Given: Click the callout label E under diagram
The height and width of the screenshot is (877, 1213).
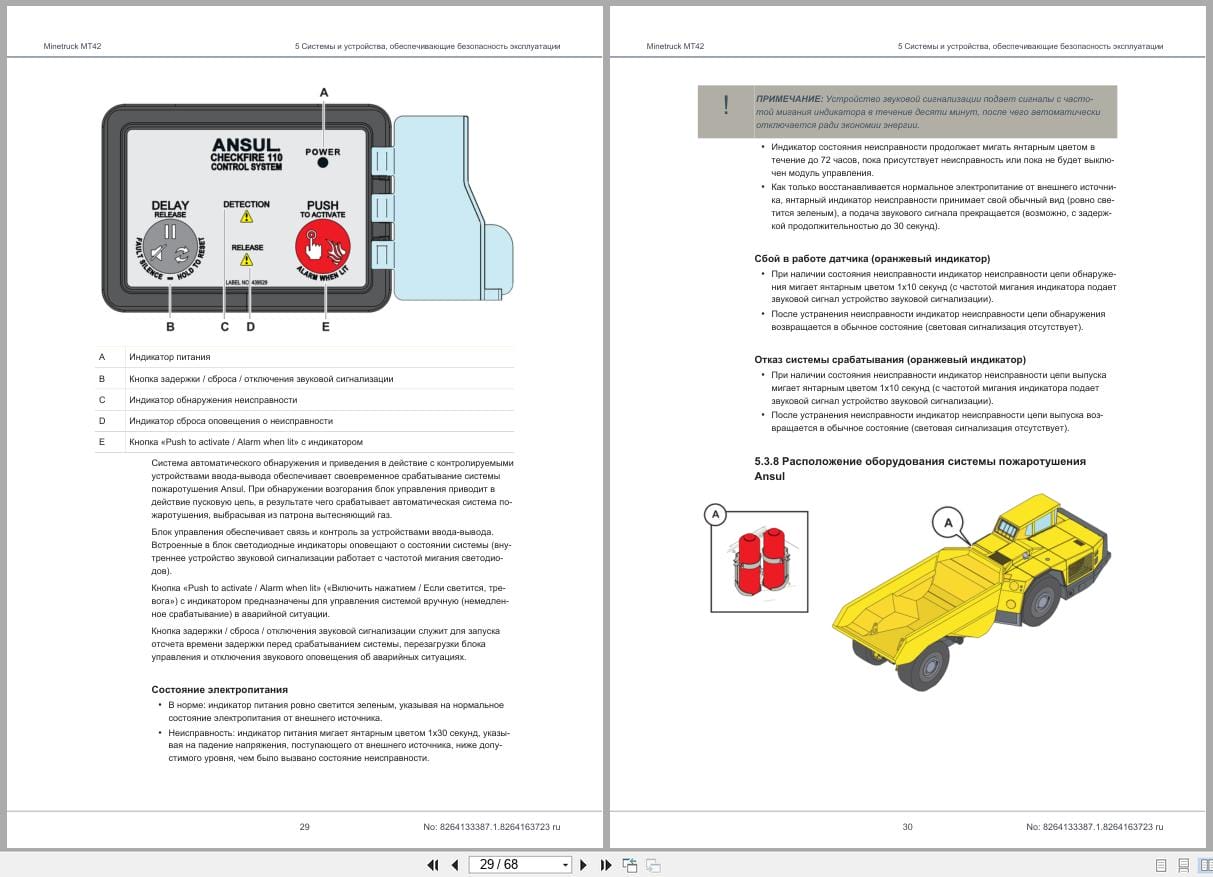Looking at the screenshot, I should (325, 326).
